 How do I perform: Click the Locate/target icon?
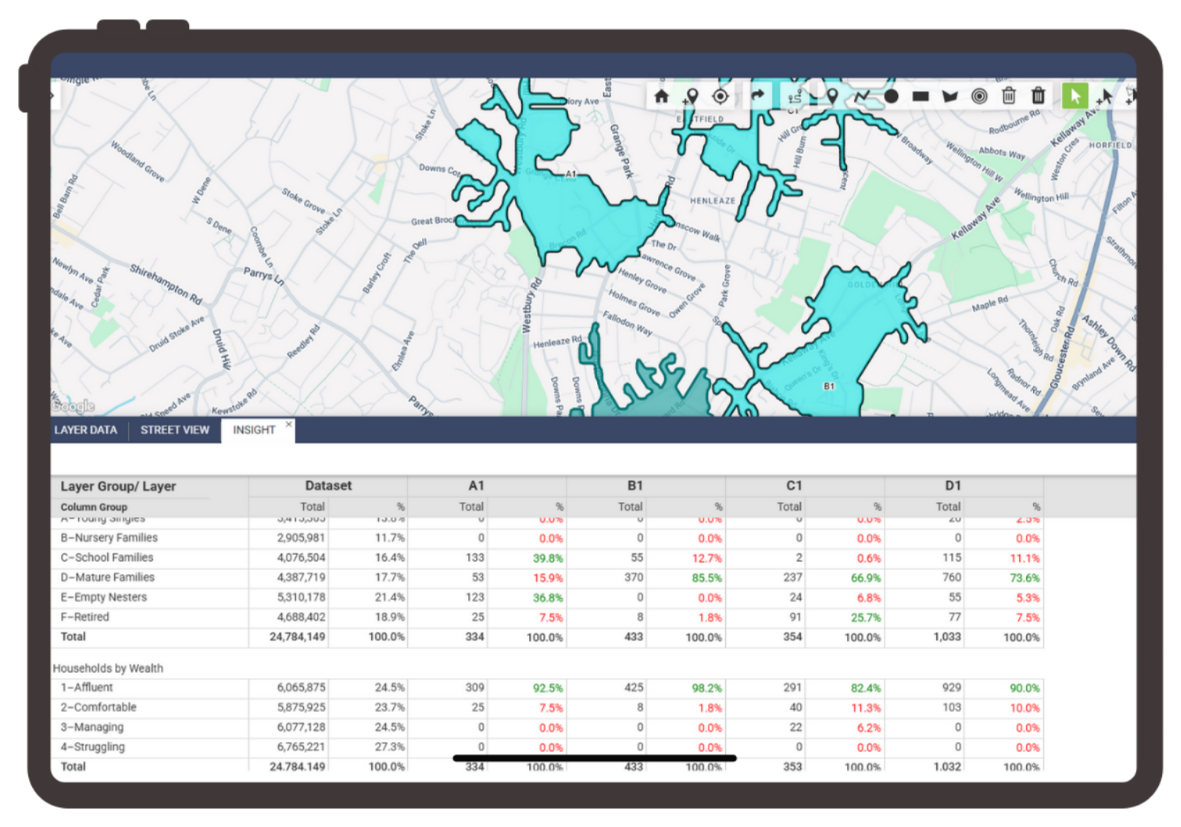[x=720, y=95]
